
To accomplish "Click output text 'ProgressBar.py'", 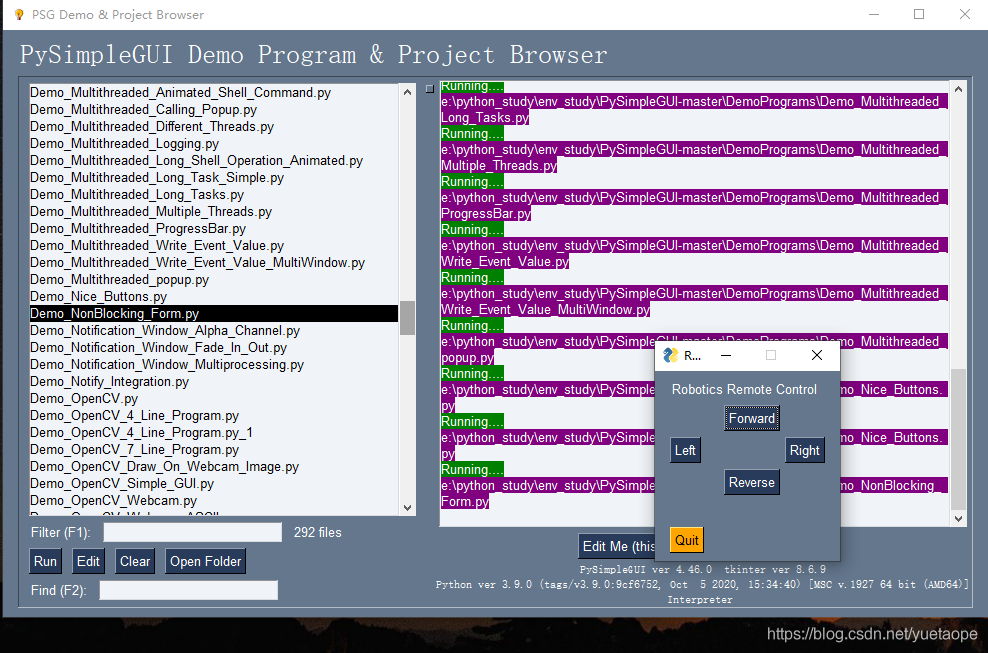I will (x=486, y=214).
